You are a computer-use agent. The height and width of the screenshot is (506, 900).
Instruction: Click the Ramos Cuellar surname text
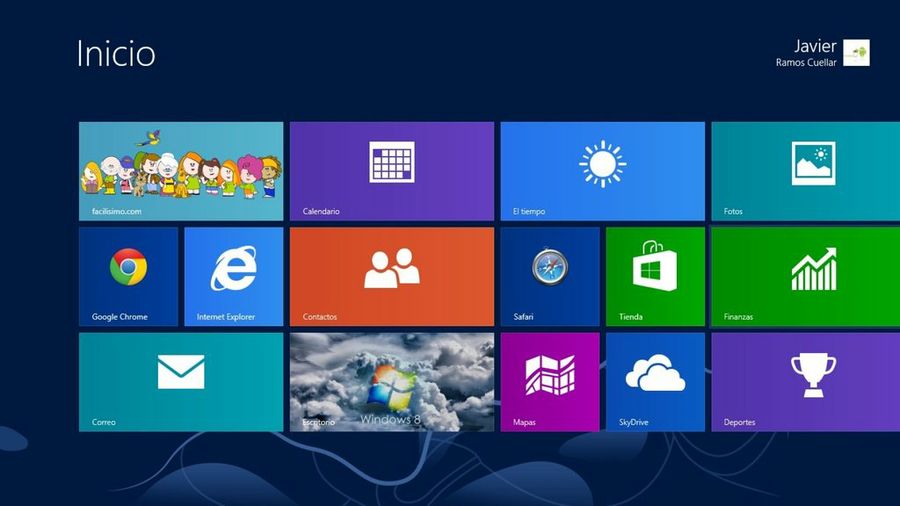click(806, 63)
